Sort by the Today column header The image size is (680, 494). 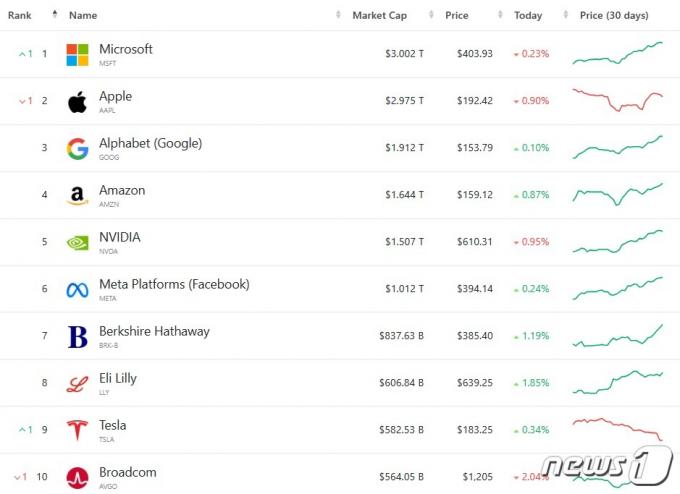pos(528,15)
